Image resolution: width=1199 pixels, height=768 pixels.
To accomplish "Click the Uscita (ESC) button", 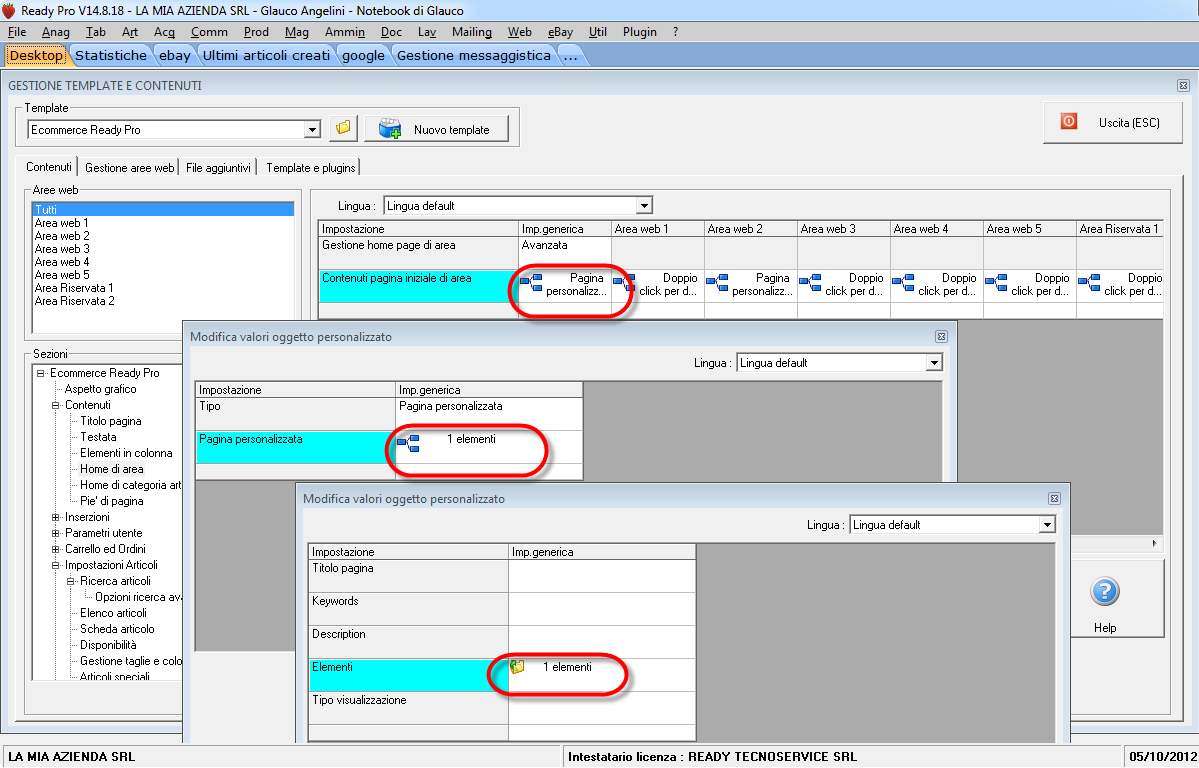I will [1113, 122].
